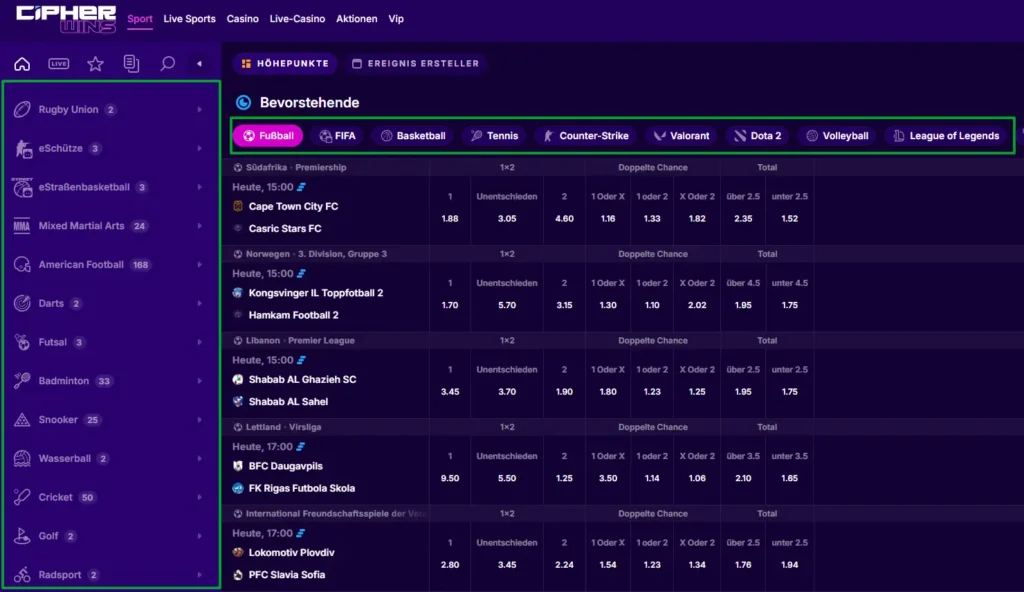The image size is (1024, 592).
Task: Select the League of Legends filter
Action: click(946, 136)
